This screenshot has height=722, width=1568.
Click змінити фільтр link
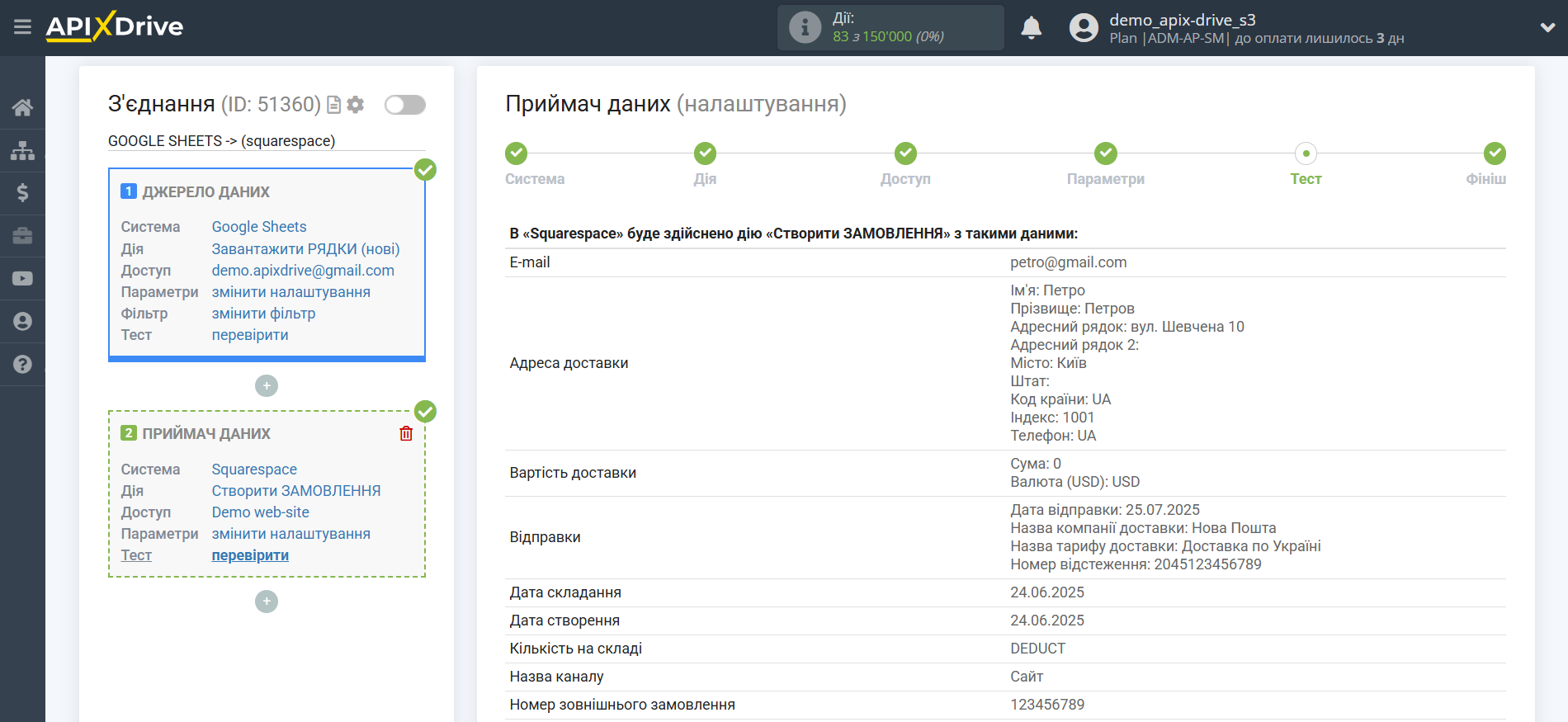point(264,314)
